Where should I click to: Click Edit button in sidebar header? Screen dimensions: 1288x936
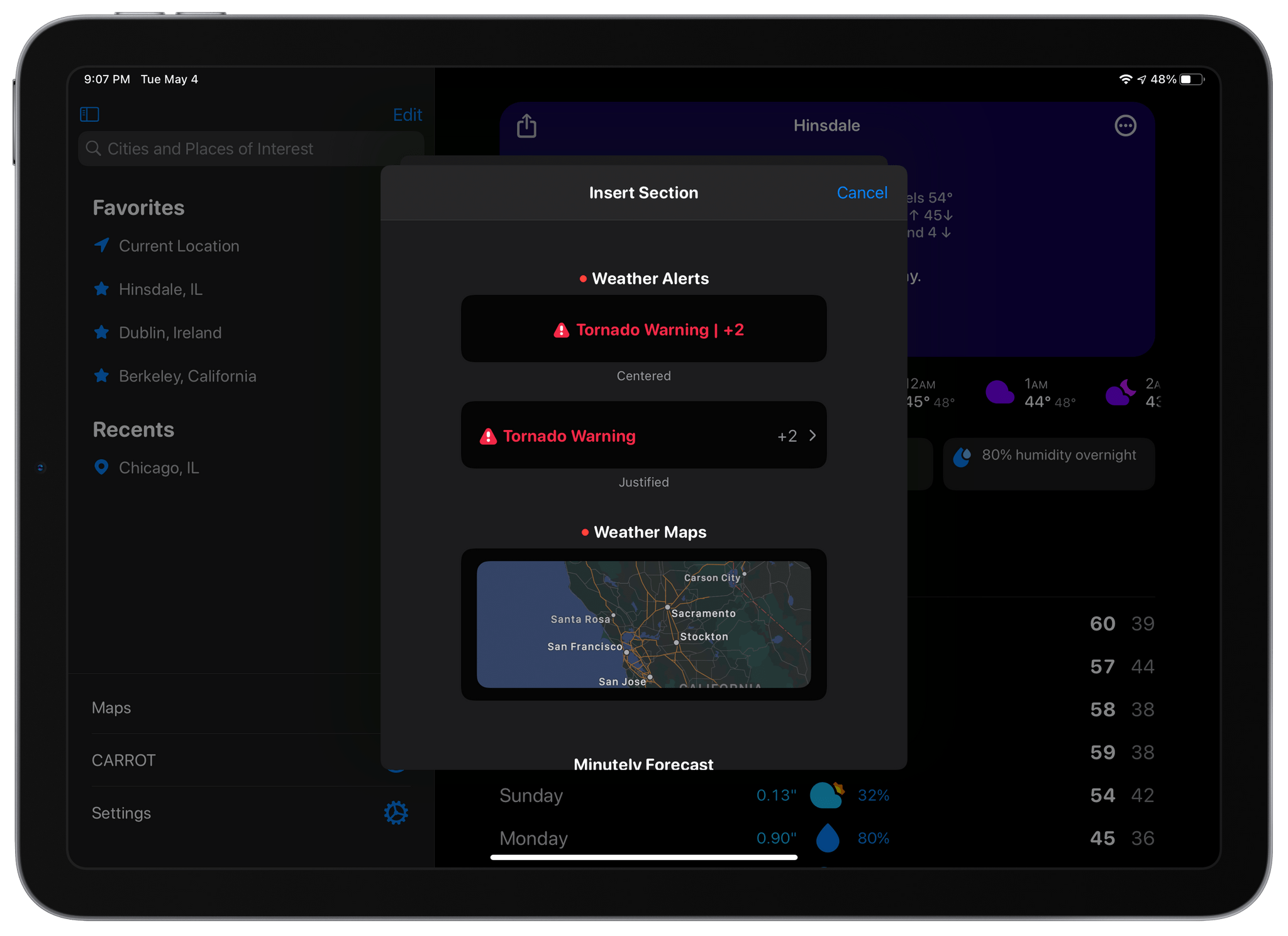click(407, 113)
